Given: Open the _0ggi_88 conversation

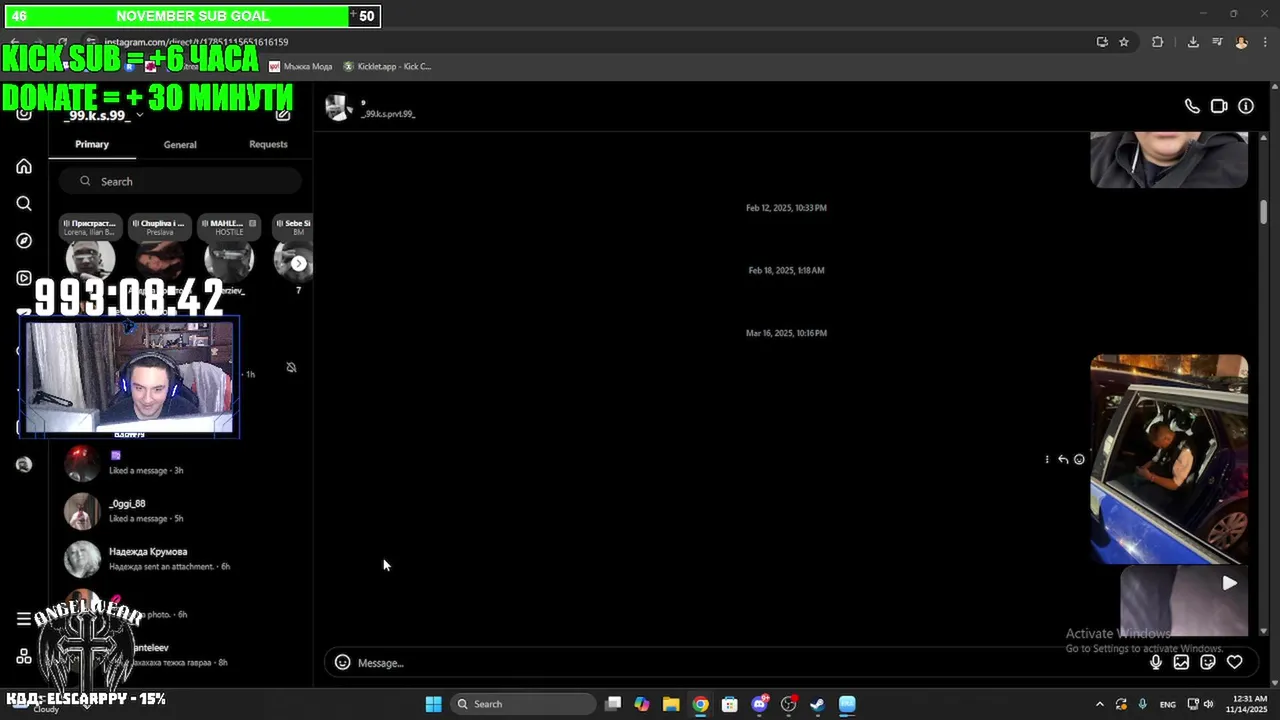Looking at the screenshot, I should pyautogui.click(x=180, y=511).
